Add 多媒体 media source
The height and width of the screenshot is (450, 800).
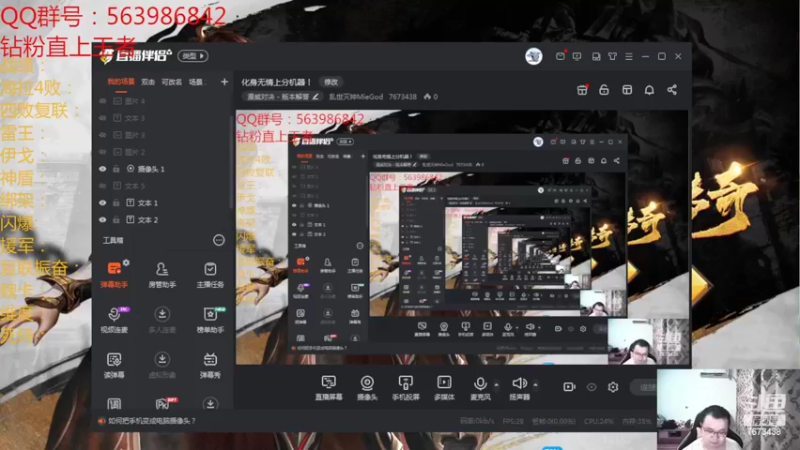click(444, 388)
